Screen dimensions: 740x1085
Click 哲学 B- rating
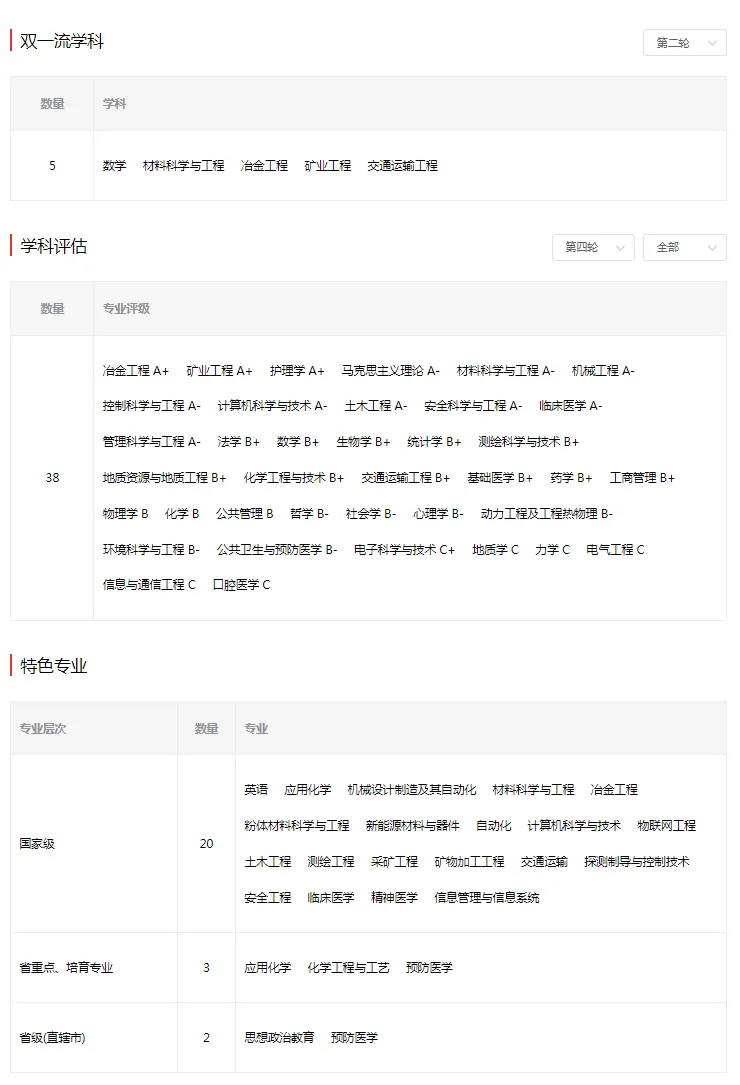(x=309, y=513)
